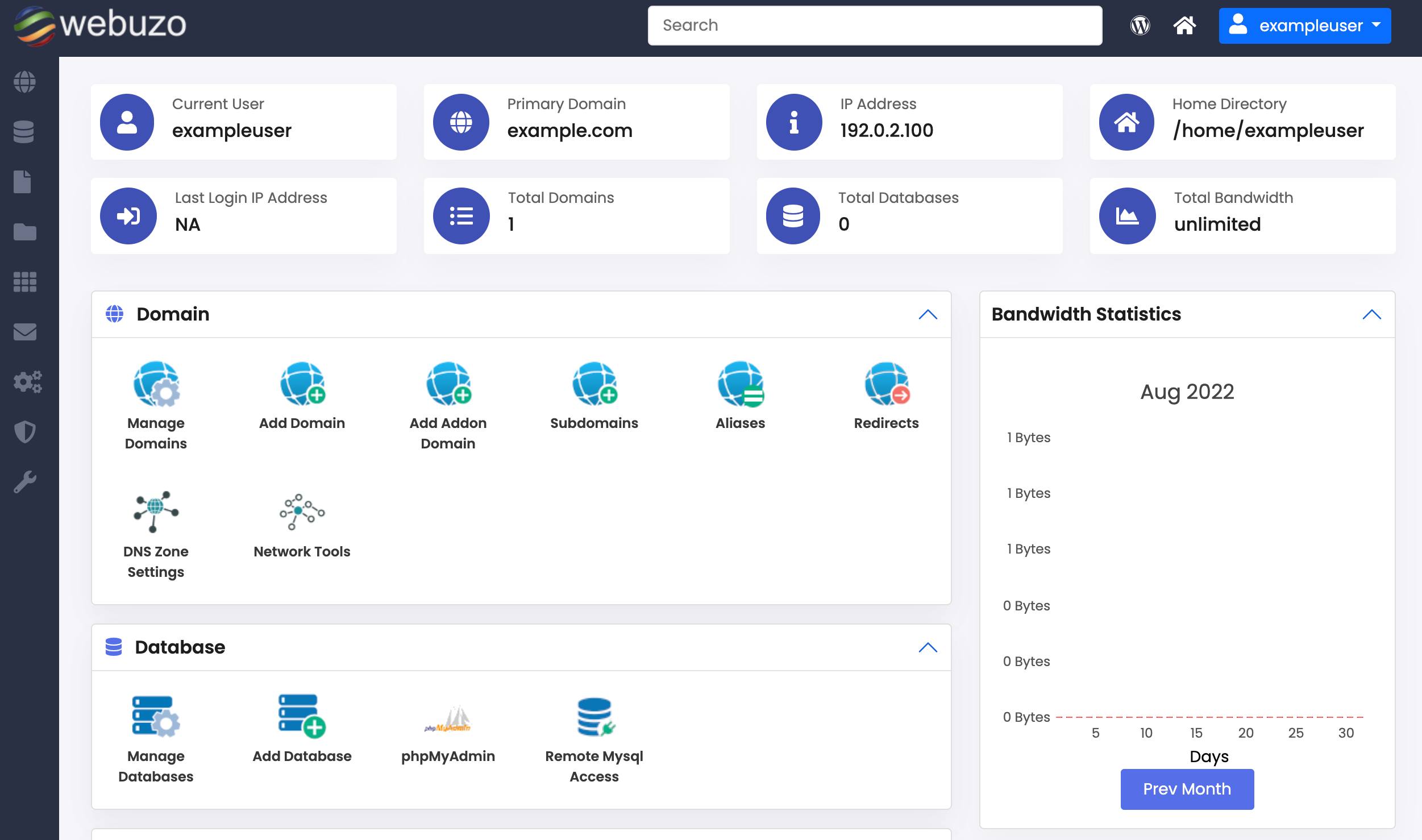Collapse the Domain section
Image resolution: width=1422 pixels, height=840 pixels.
coord(927,314)
